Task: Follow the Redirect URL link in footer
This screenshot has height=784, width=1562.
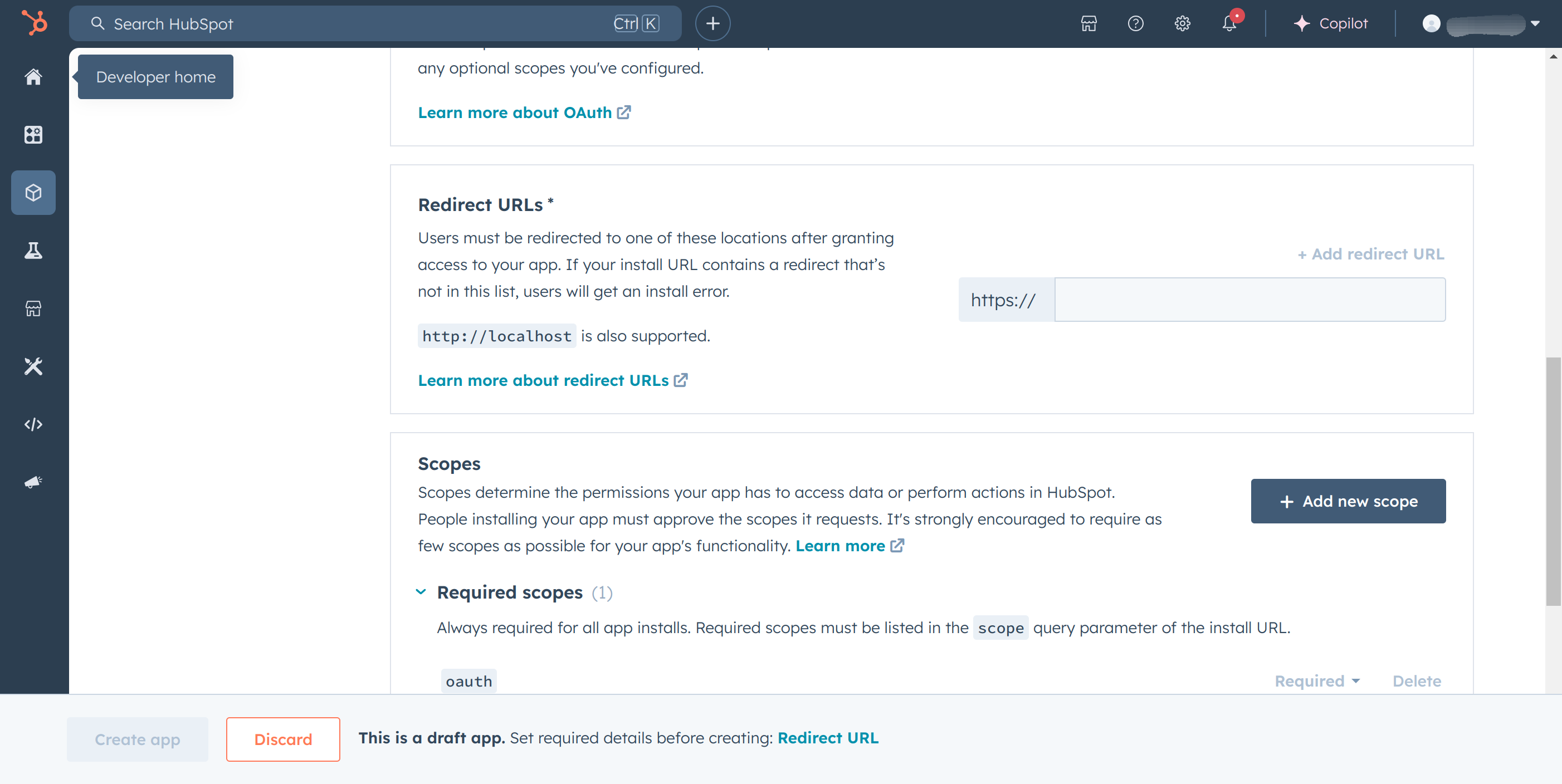Action: (828, 738)
